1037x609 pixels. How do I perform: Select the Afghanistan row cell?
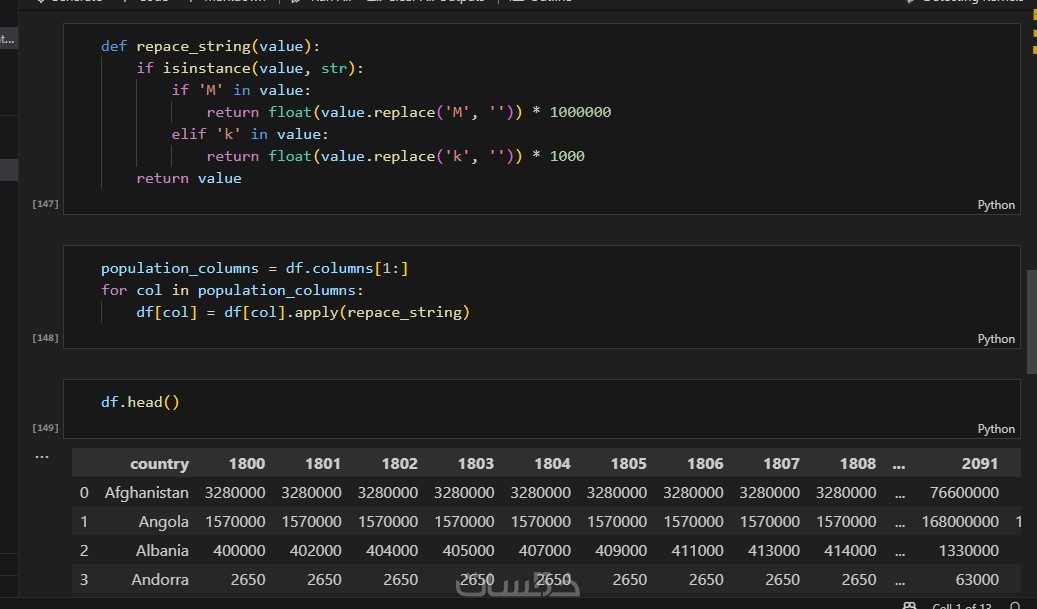pos(146,493)
